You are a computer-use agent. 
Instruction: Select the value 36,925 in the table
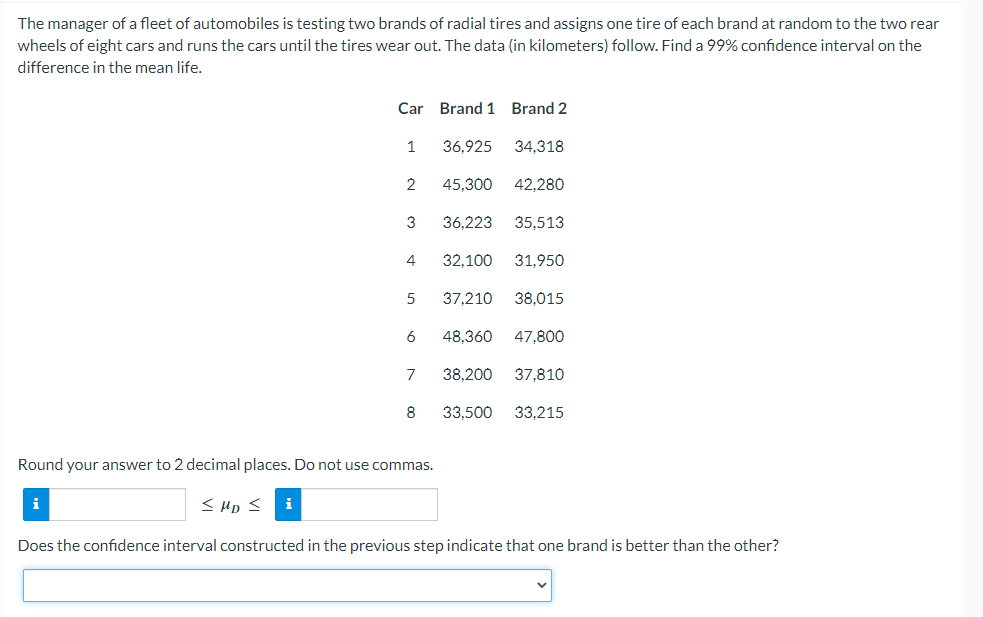tap(467, 146)
